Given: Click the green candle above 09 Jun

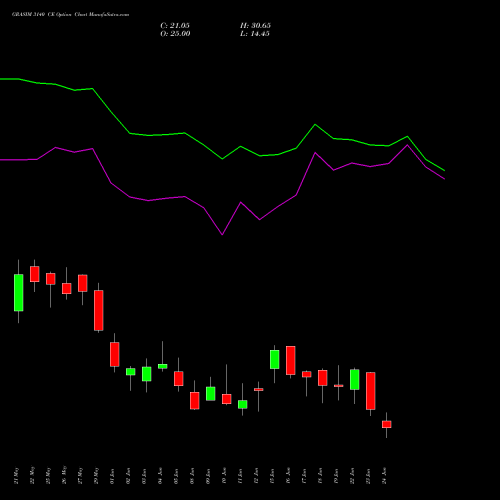Looking at the screenshot, I should tap(211, 394).
